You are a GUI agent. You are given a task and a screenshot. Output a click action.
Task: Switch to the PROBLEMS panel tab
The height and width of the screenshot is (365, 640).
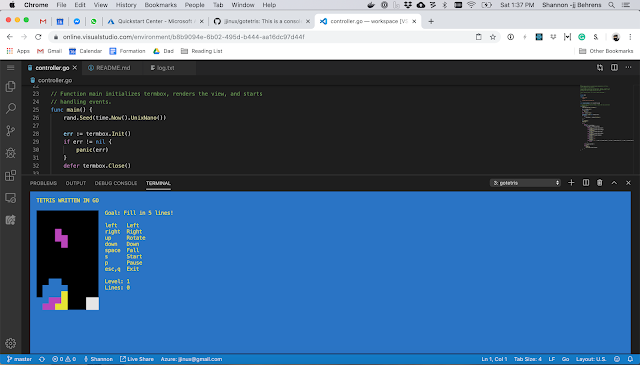[43, 183]
